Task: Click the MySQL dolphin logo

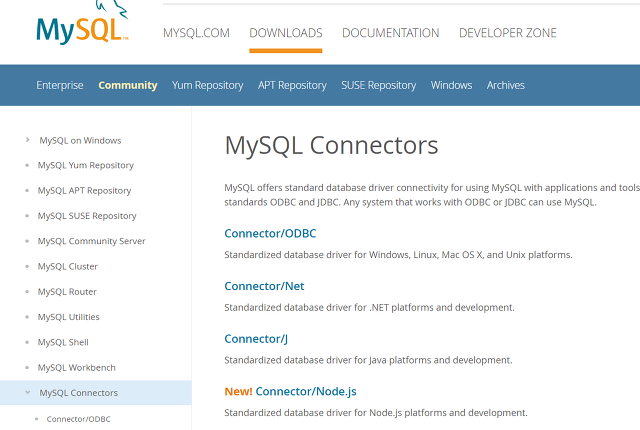Action: coord(83,23)
